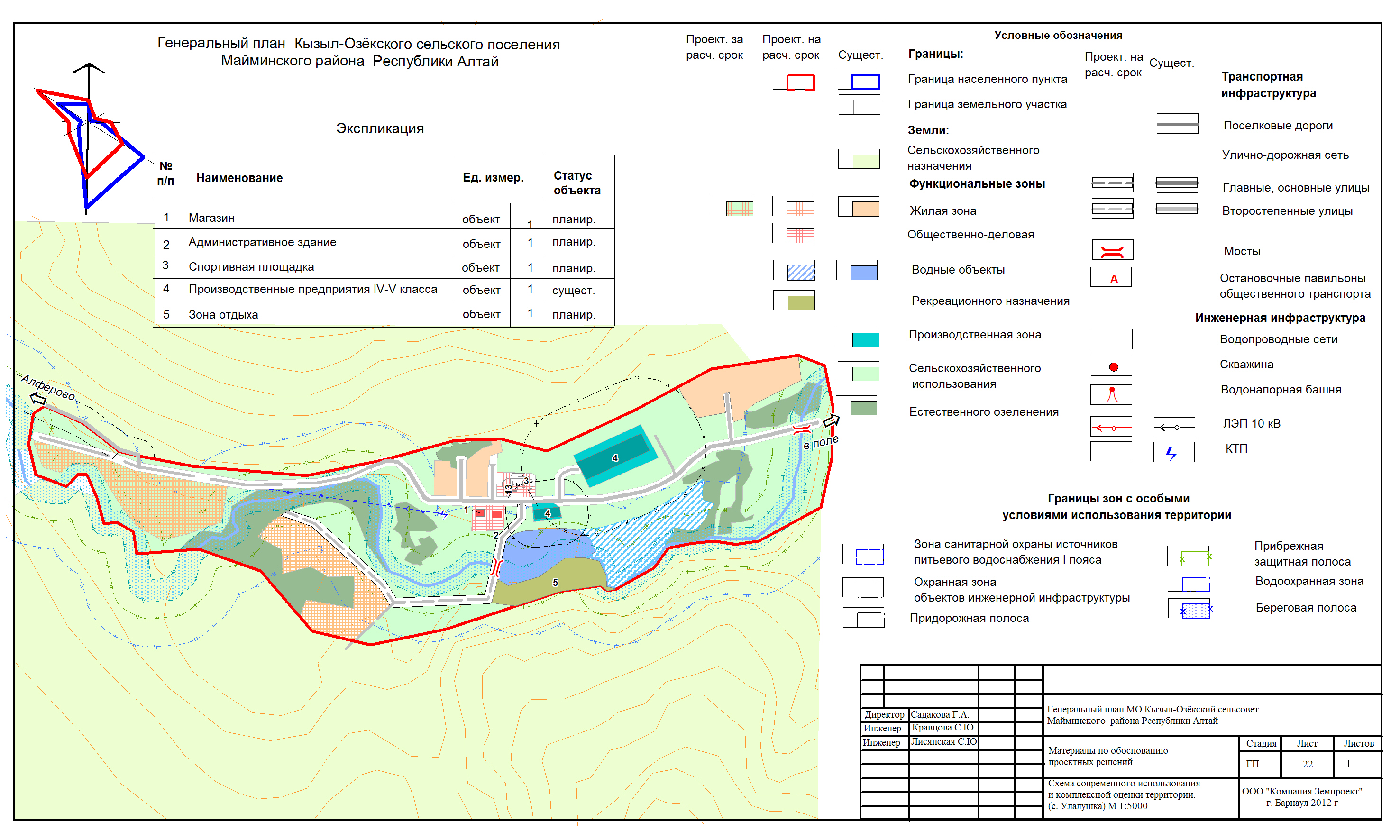Click the blue КТП lightning mark on map
The image size is (1400, 840).
tap(444, 514)
